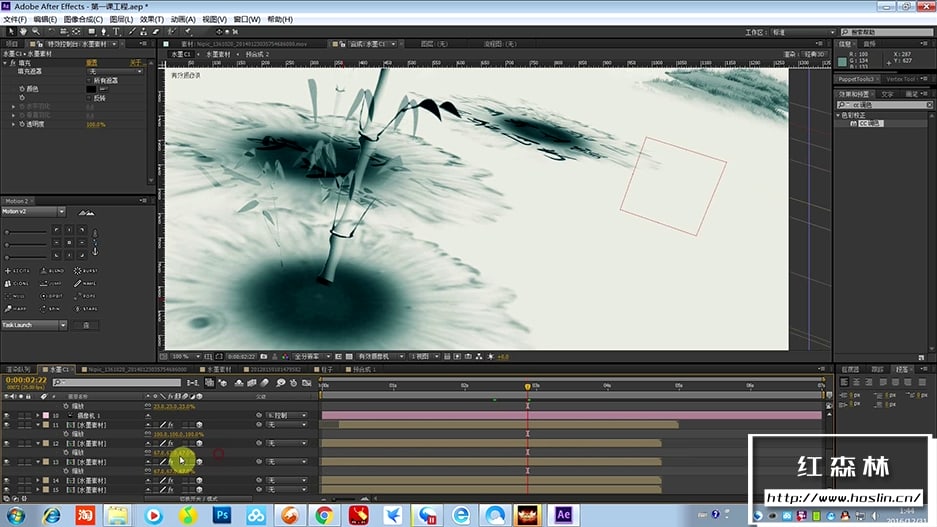Viewport: 937px width, 527px height.
Task: Open the Layer menu
Action: tap(121, 19)
